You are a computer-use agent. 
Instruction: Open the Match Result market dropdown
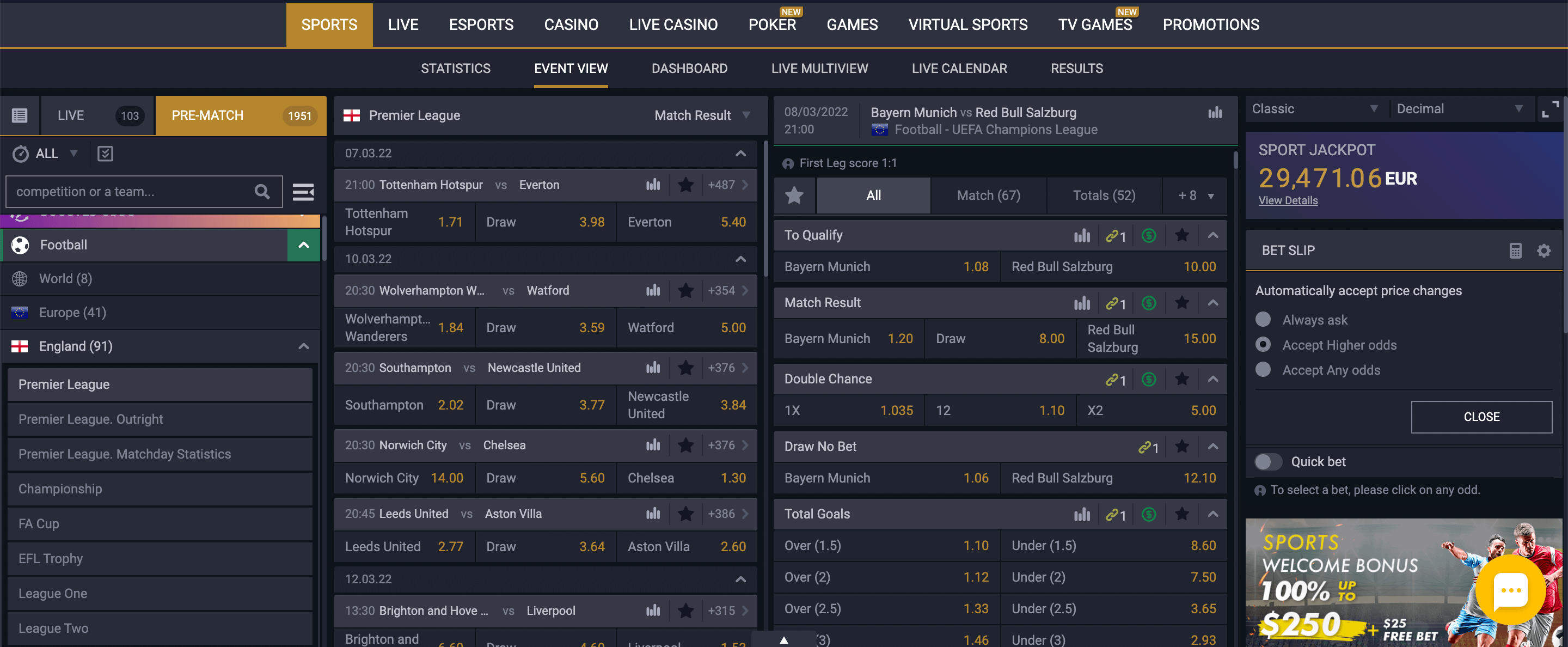[701, 115]
